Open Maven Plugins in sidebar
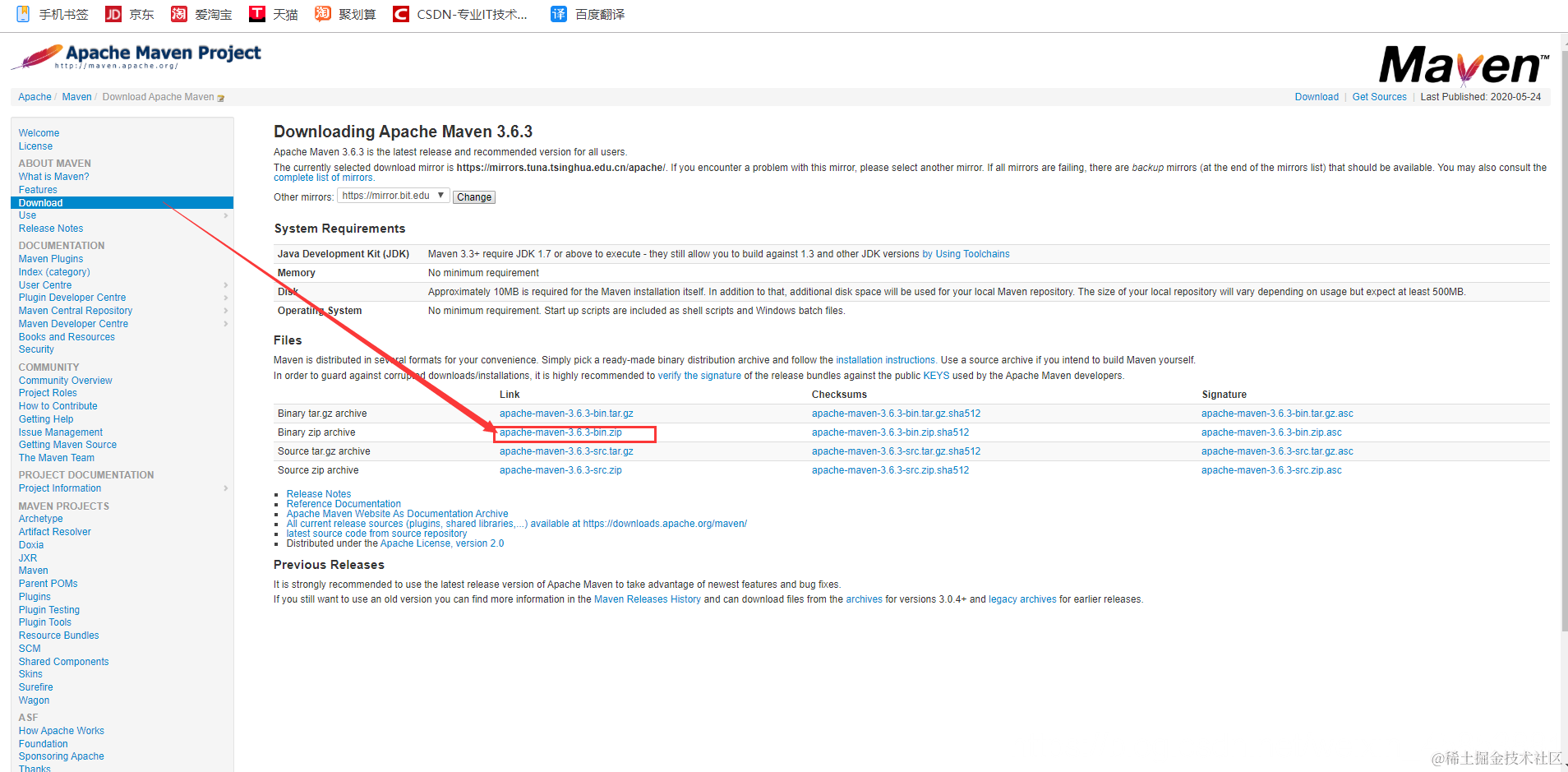This screenshot has height=772, width=1568. (51, 259)
